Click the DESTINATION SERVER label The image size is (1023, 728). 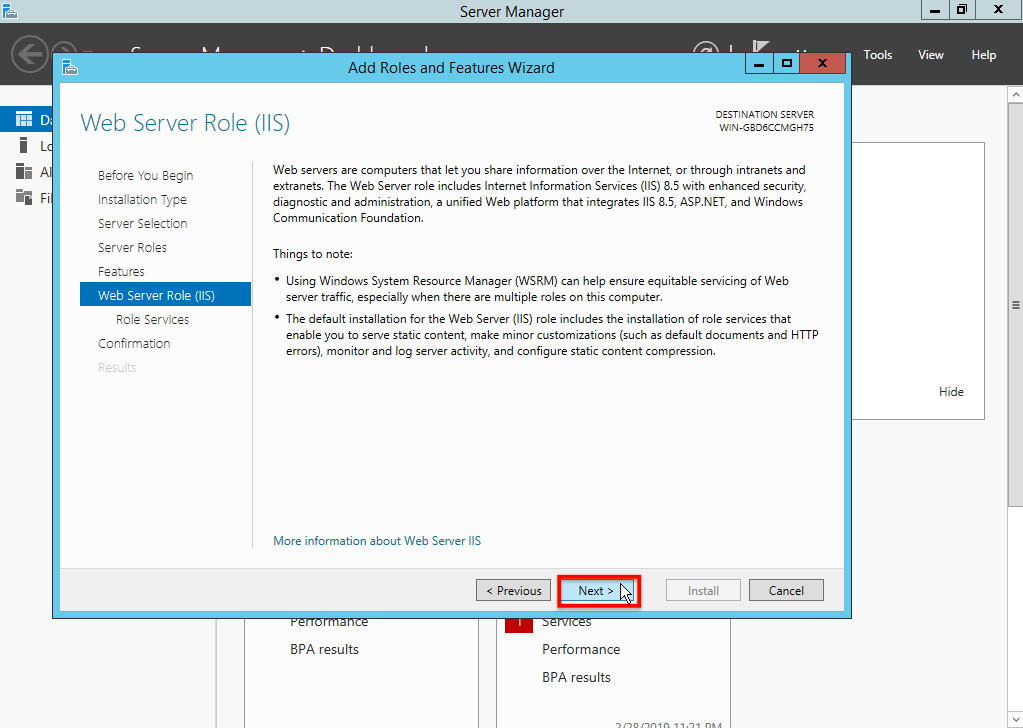(x=765, y=115)
